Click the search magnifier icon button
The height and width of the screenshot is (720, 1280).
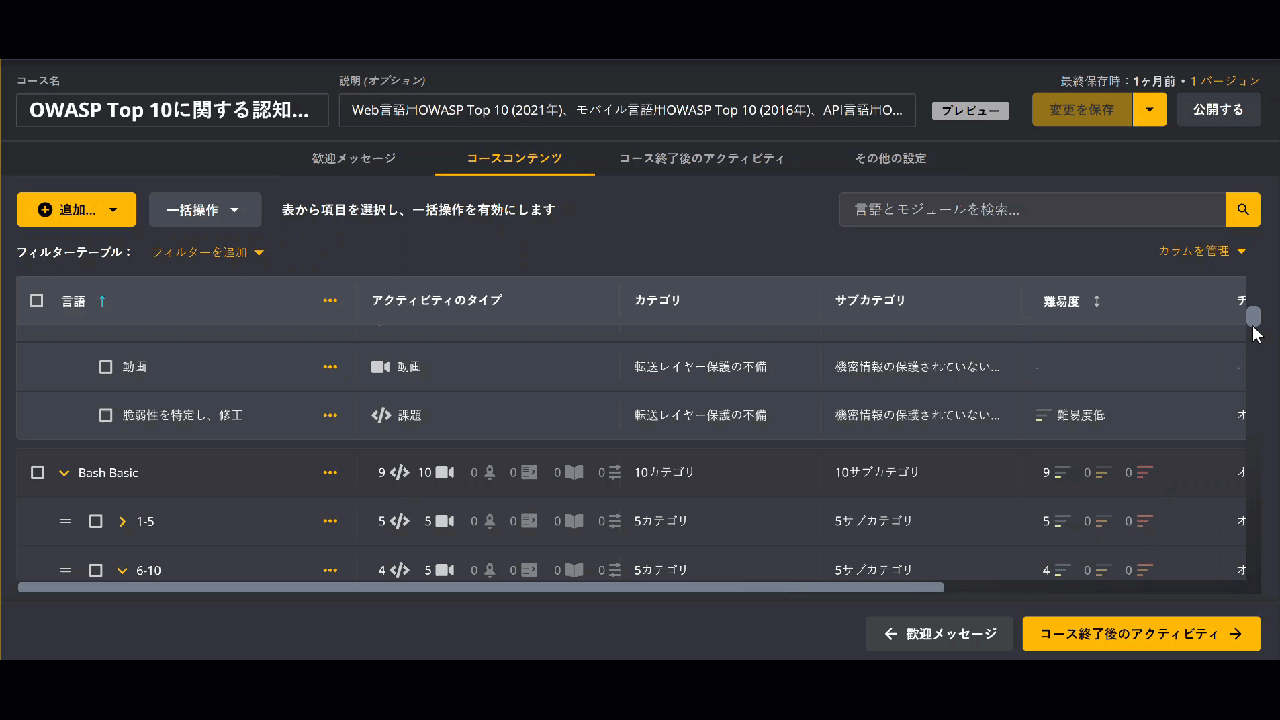[1243, 210]
